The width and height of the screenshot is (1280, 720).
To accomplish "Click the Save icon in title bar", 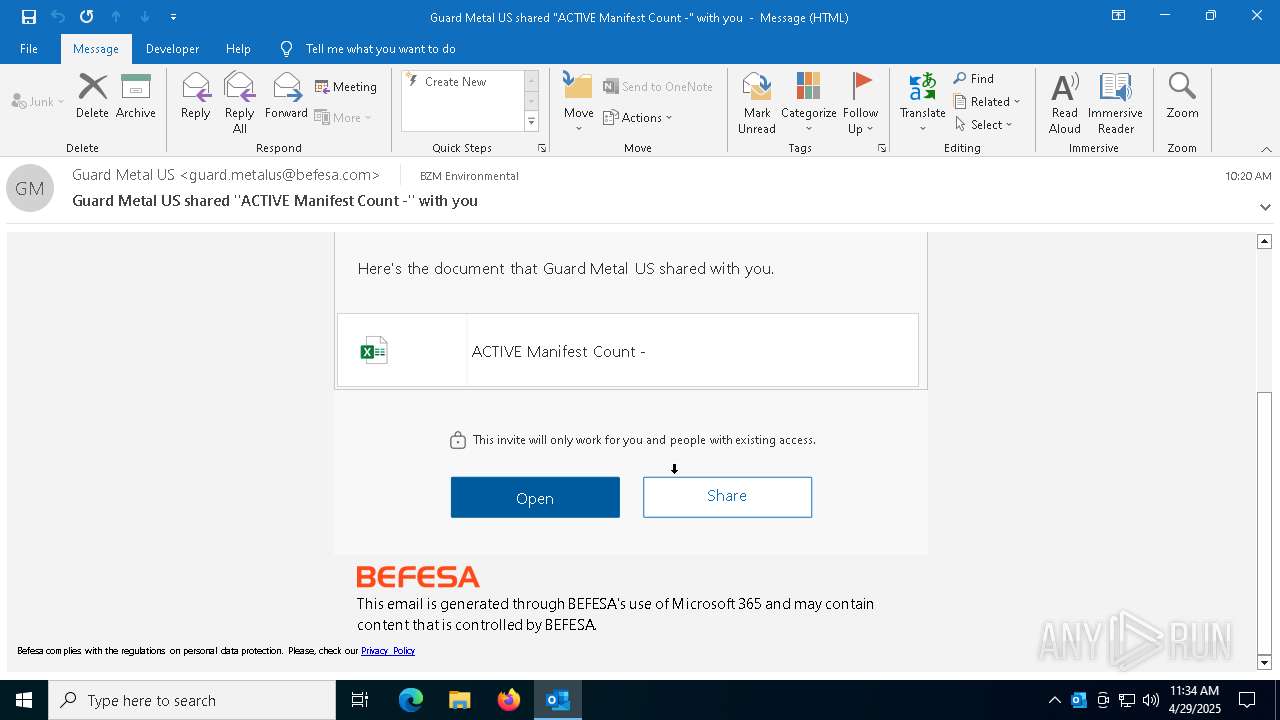I will tap(29, 17).
